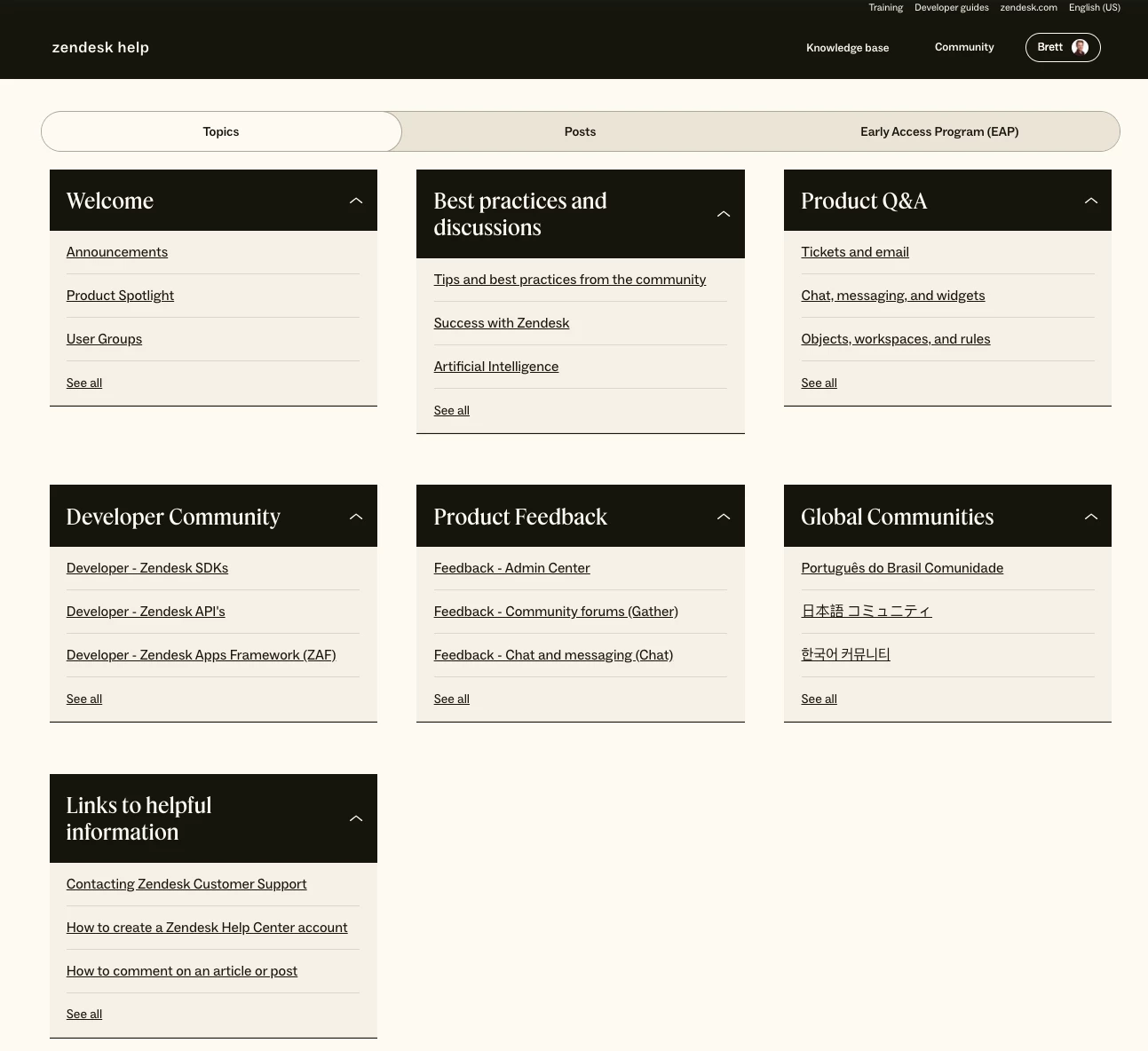Click See all under Product Feedback
The width and height of the screenshot is (1148, 1051).
[452, 699]
